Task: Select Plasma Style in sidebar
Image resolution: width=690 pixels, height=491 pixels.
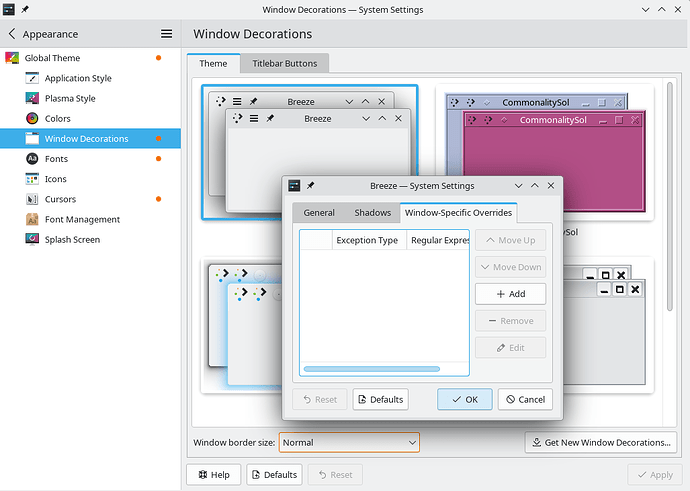Action: click(x=90, y=98)
